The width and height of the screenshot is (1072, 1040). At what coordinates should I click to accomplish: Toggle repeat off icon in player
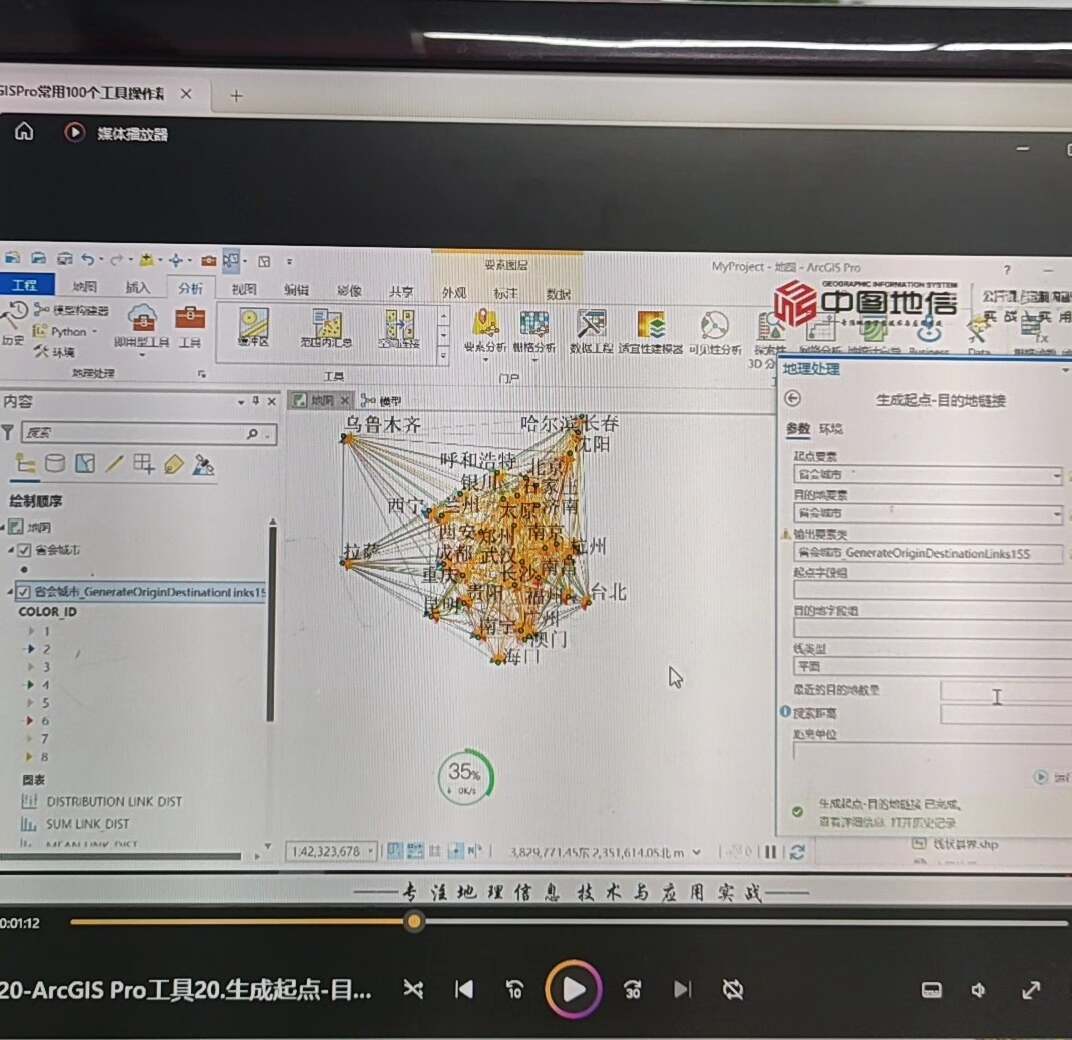[x=733, y=989]
